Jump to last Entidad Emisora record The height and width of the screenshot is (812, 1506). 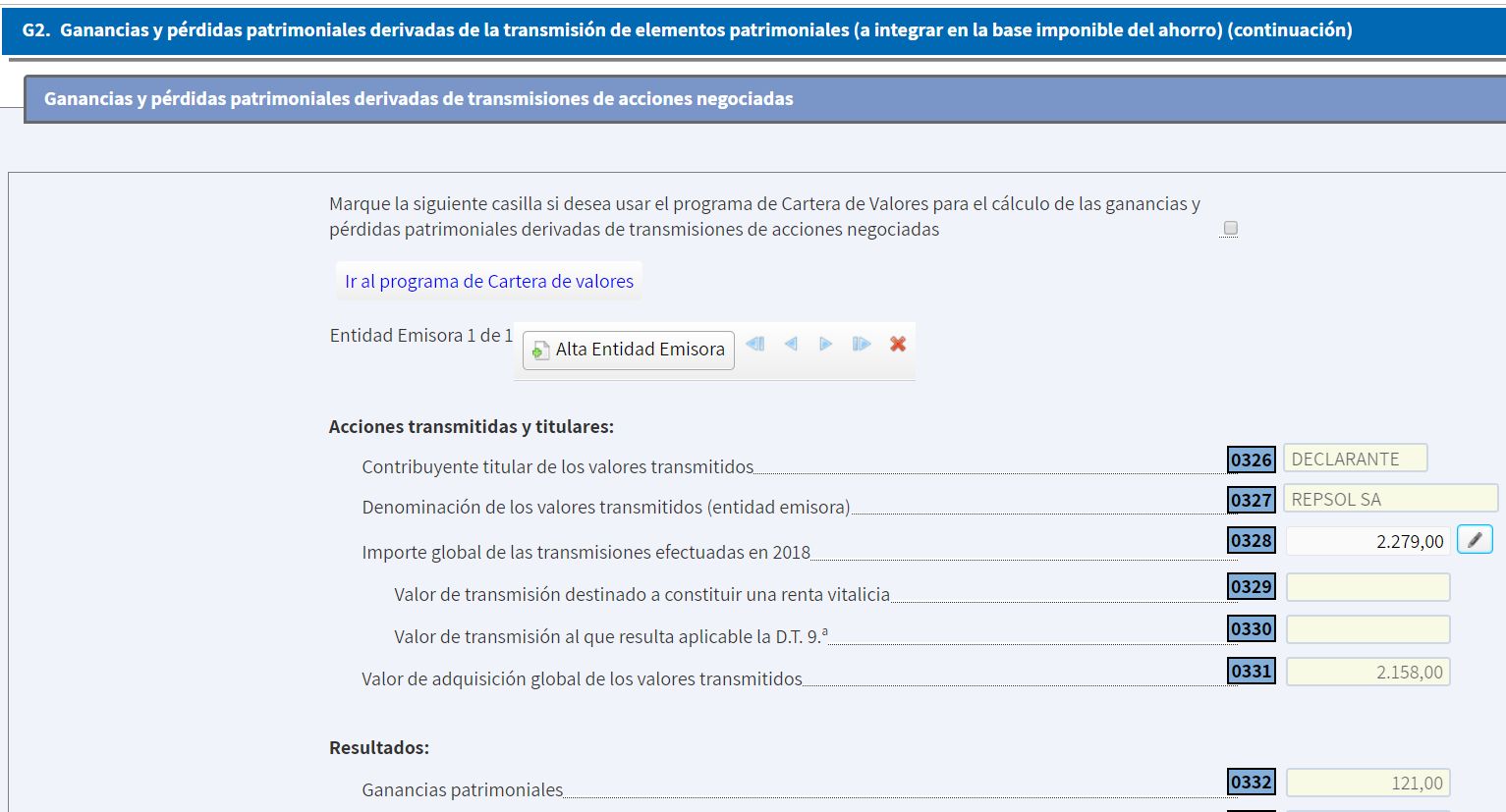[862, 344]
